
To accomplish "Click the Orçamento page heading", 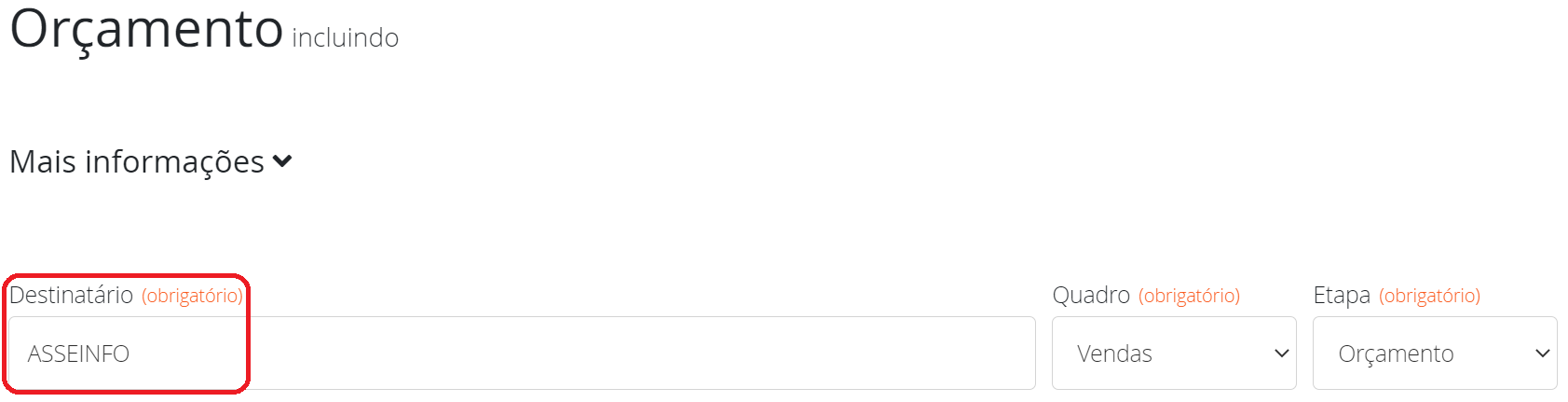I will 146,28.
